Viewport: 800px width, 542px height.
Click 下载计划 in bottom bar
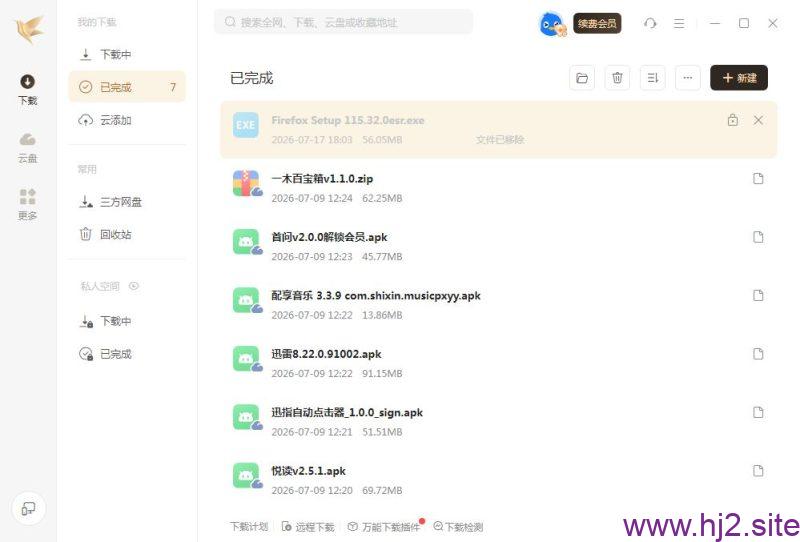pos(249,527)
